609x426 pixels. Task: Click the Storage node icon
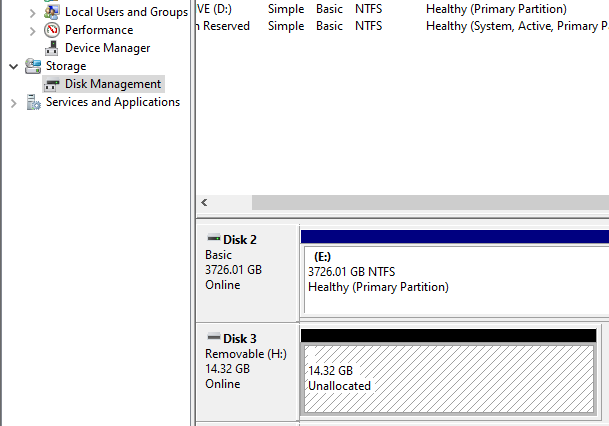point(33,66)
